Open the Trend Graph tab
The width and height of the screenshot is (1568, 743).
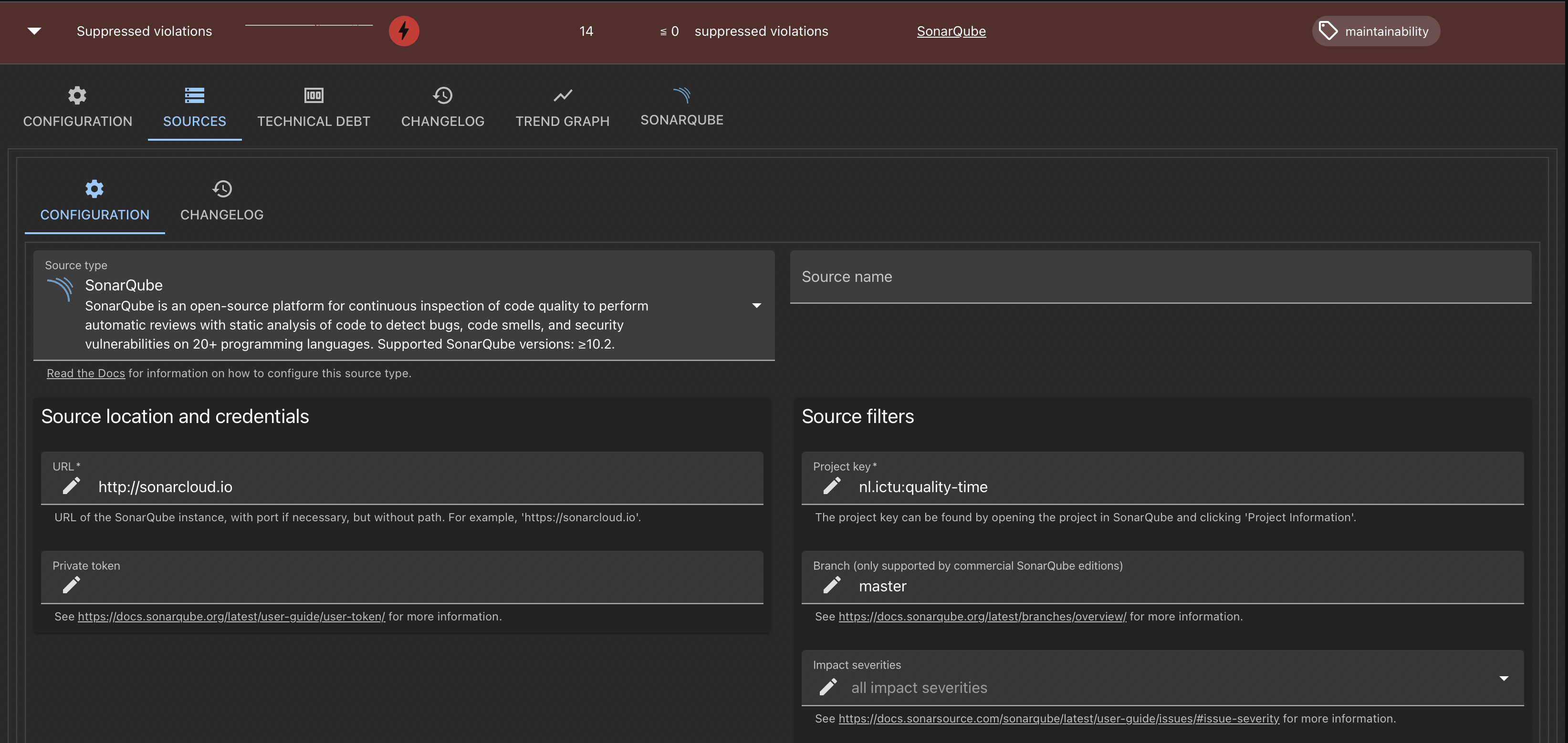[563, 106]
